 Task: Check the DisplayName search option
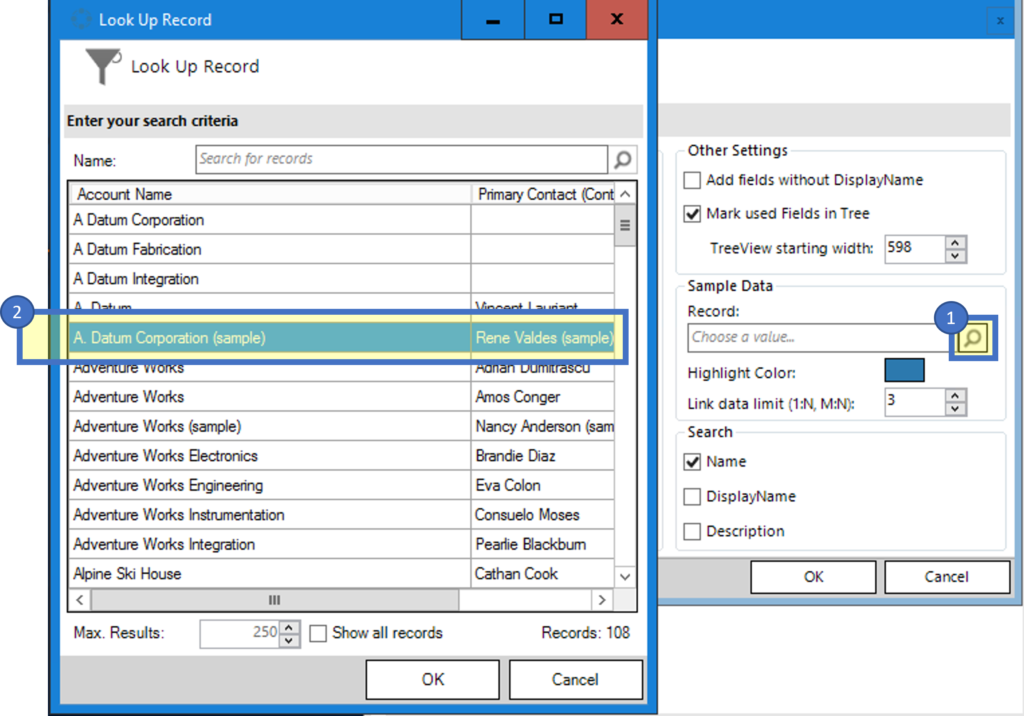691,496
